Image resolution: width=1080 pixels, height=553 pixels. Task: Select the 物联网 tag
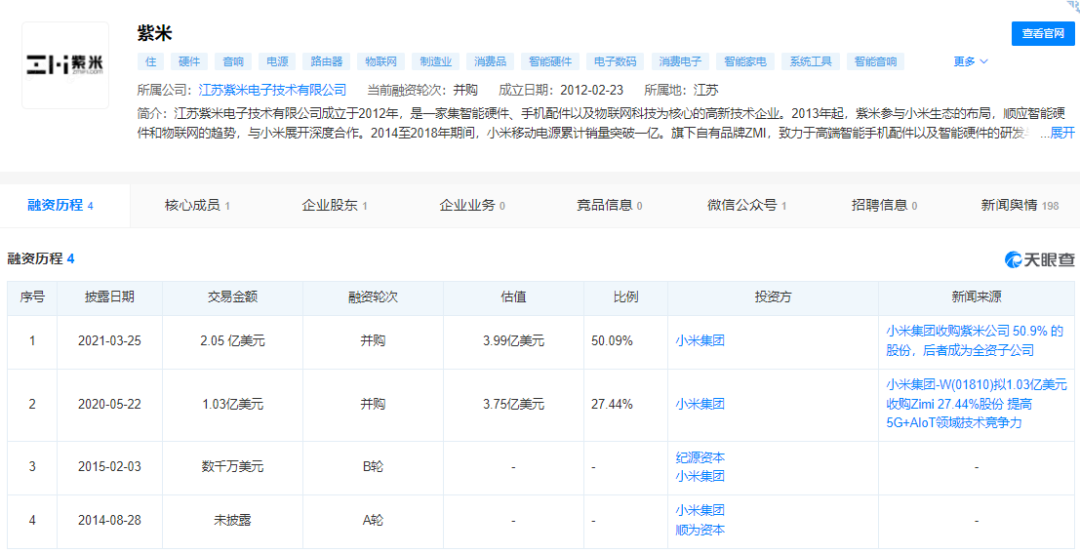(381, 62)
